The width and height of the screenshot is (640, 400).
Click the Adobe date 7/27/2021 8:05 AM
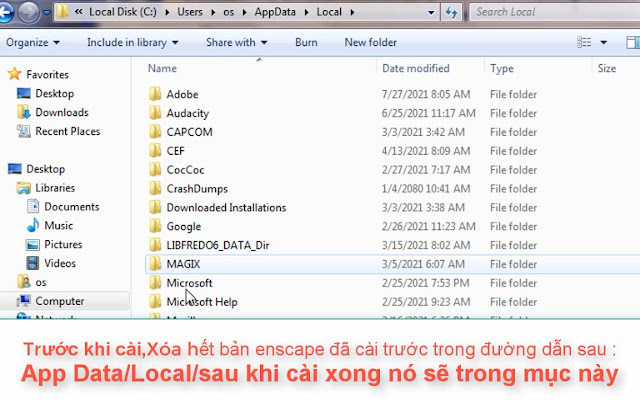coord(426,94)
